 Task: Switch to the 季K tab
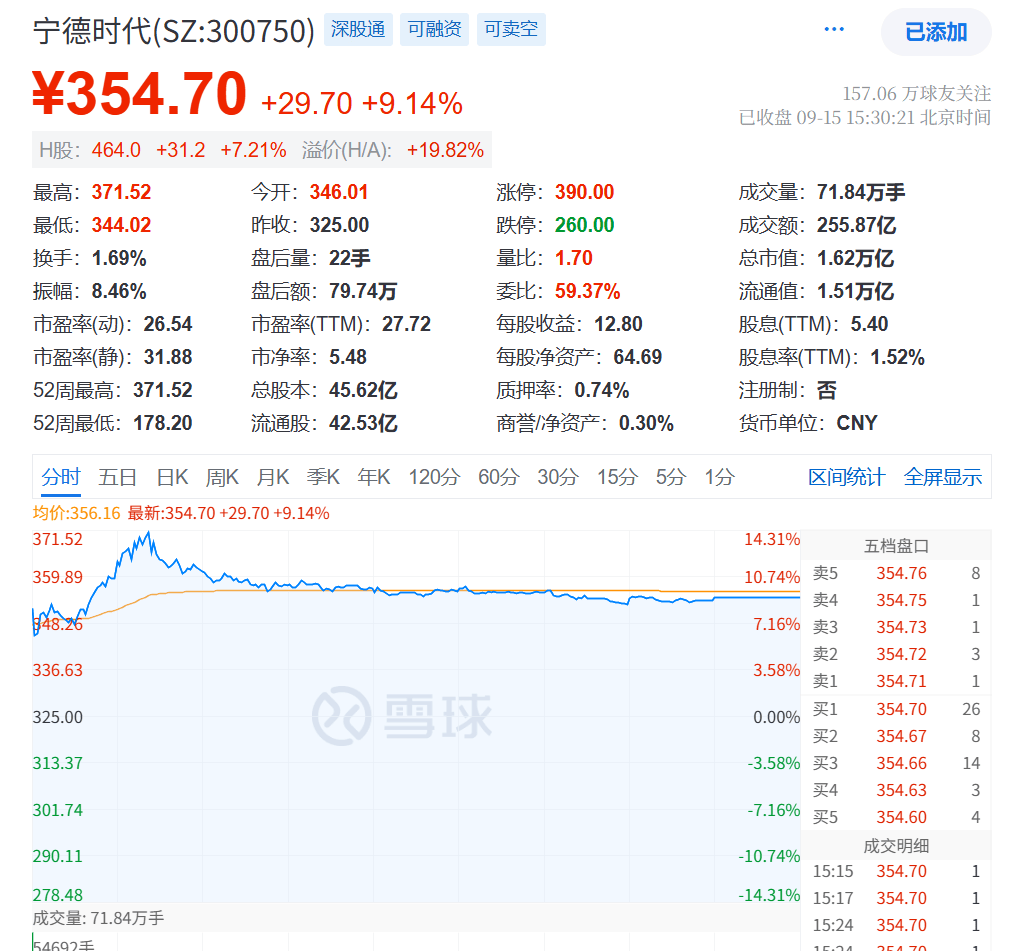323,477
